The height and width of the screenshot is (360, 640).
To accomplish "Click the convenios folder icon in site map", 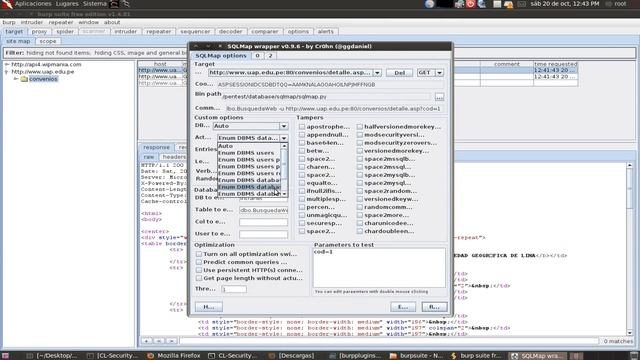I will pos(24,79).
